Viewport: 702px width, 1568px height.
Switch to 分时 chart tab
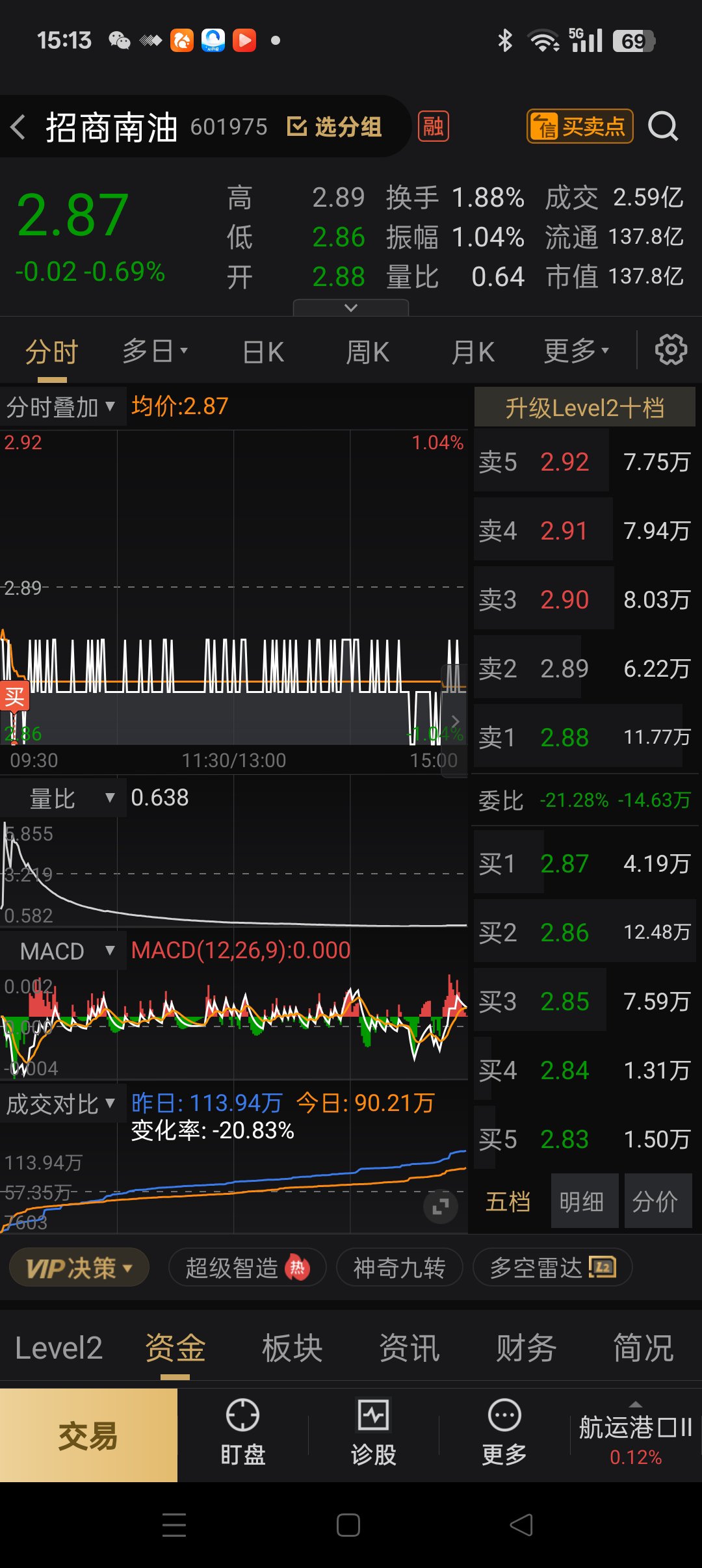(52, 352)
